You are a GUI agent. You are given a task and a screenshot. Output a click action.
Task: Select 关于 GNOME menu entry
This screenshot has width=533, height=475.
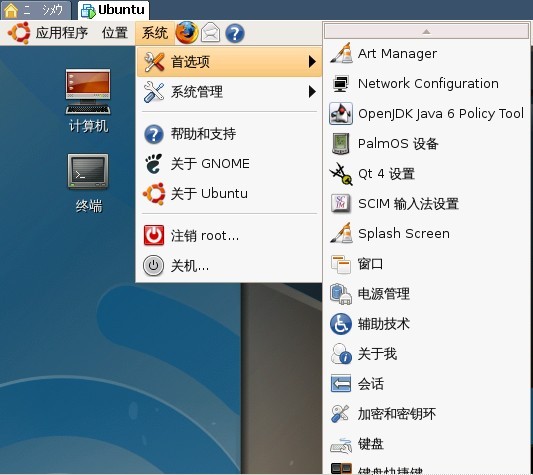(229, 164)
